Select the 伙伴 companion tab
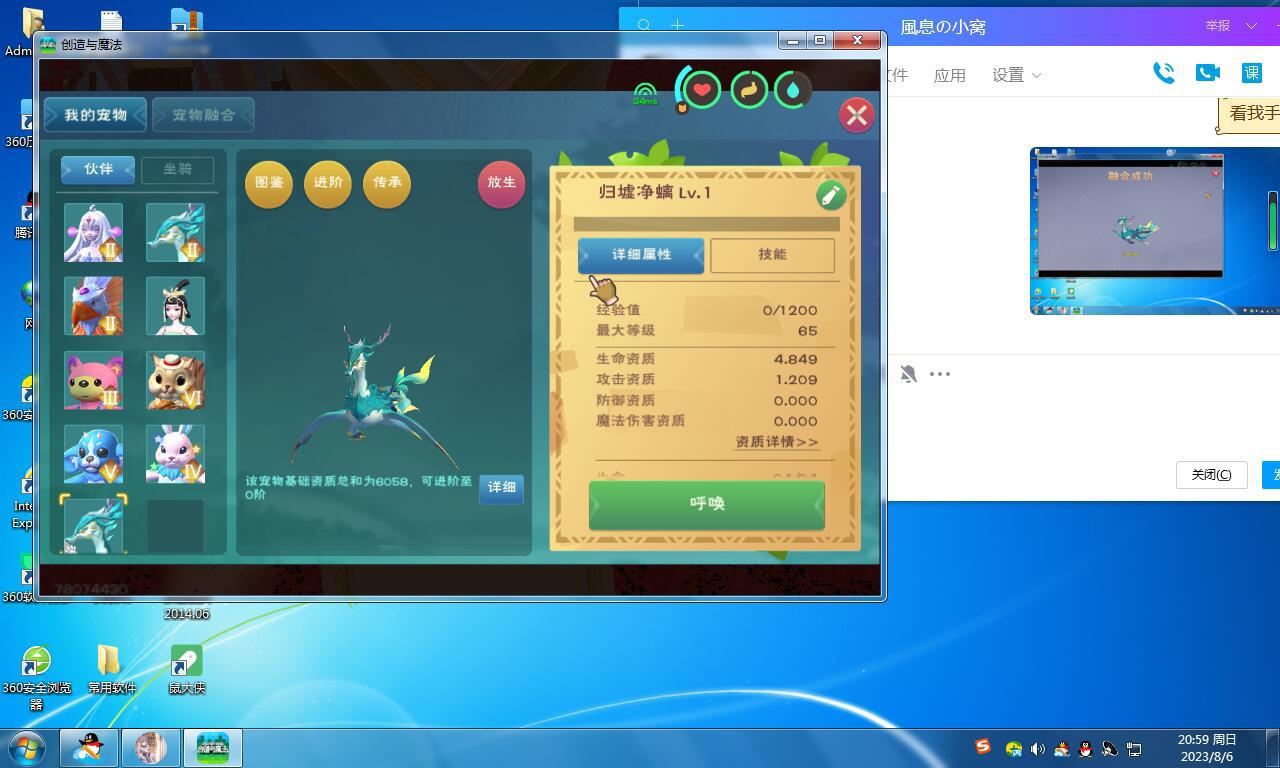This screenshot has width=1280, height=768. click(98, 170)
